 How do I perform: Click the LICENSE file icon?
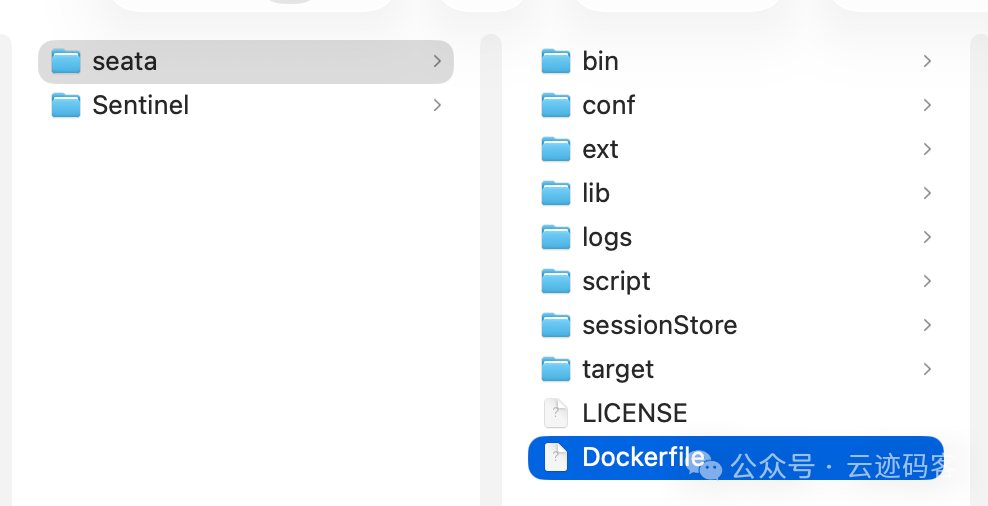pos(556,413)
